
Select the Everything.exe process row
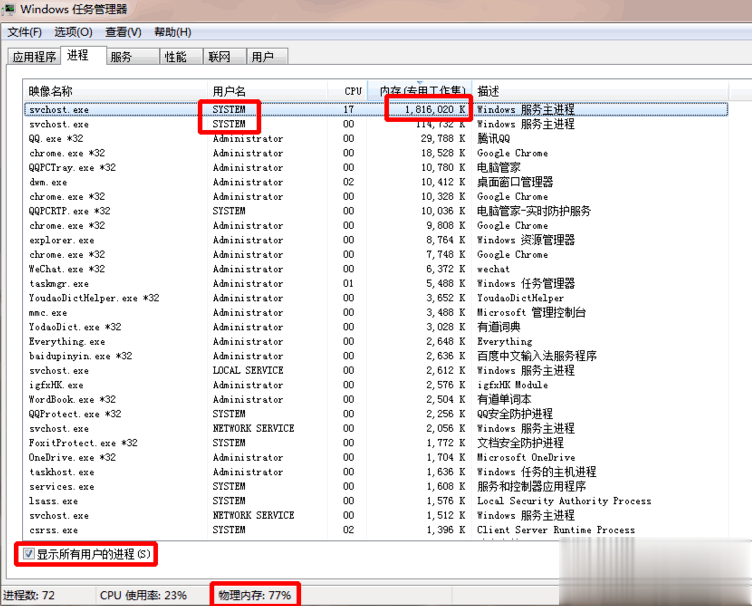pyautogui.click(x=376, y=341)
